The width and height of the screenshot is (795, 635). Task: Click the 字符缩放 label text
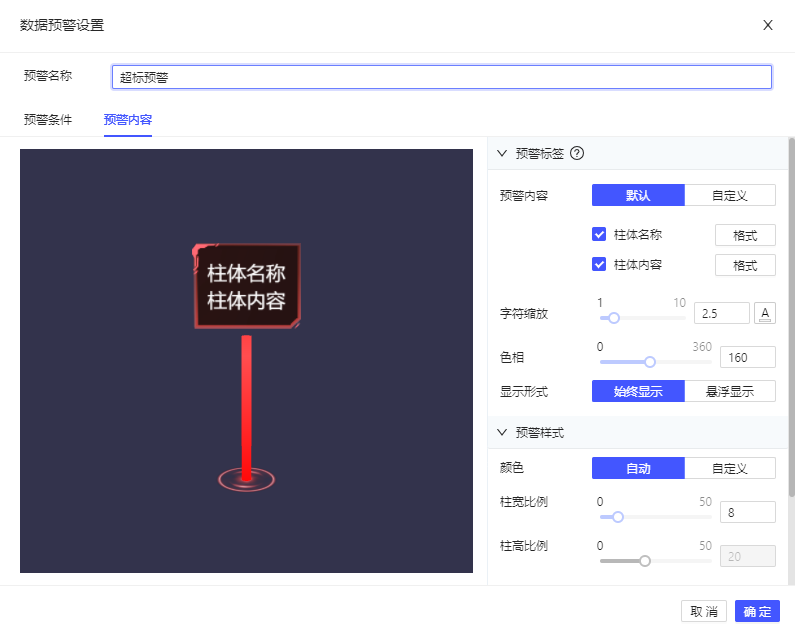pyautogui.click(x=524, y=313)
